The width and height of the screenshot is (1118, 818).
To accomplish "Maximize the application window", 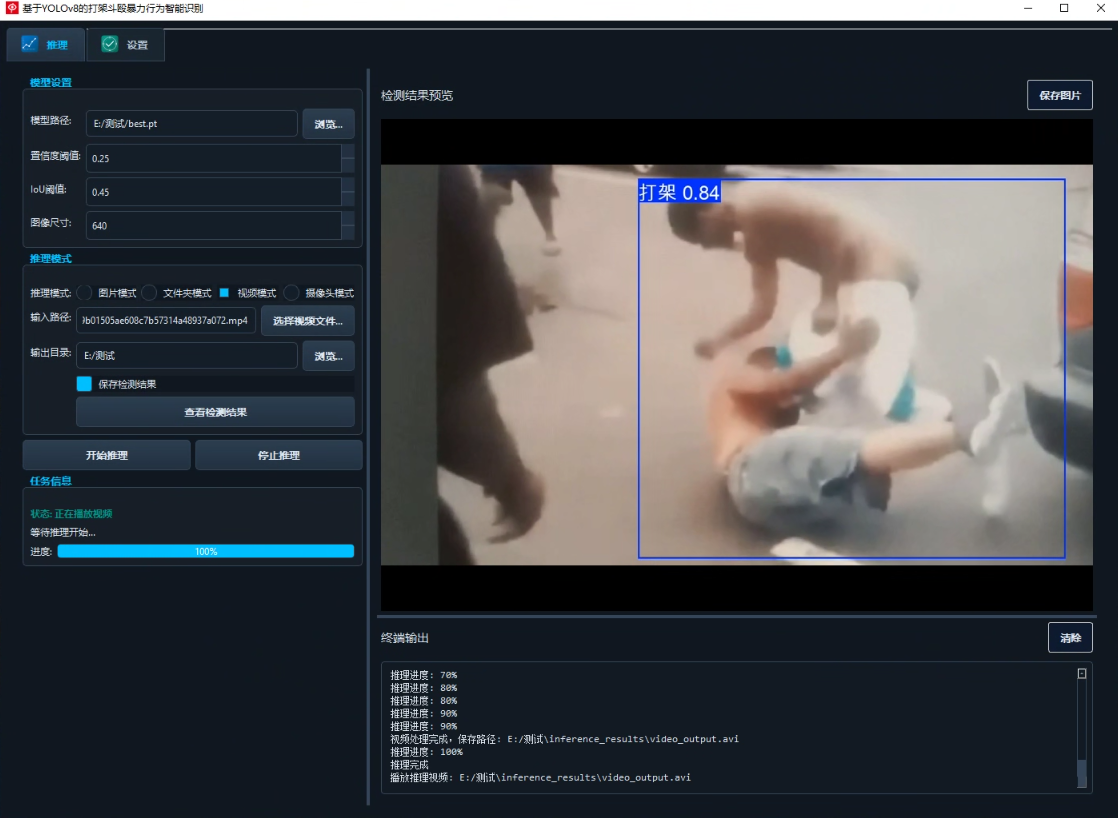I will tap(1064, 9).
